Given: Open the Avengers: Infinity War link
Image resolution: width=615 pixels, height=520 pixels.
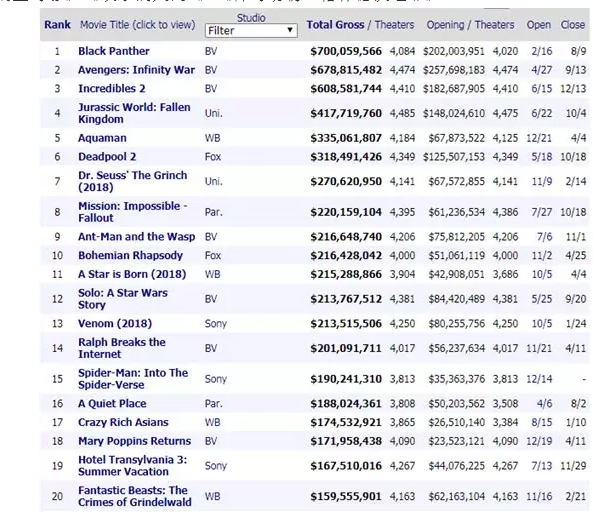Looking at the screenshot, I should click(x=136, y=70).
